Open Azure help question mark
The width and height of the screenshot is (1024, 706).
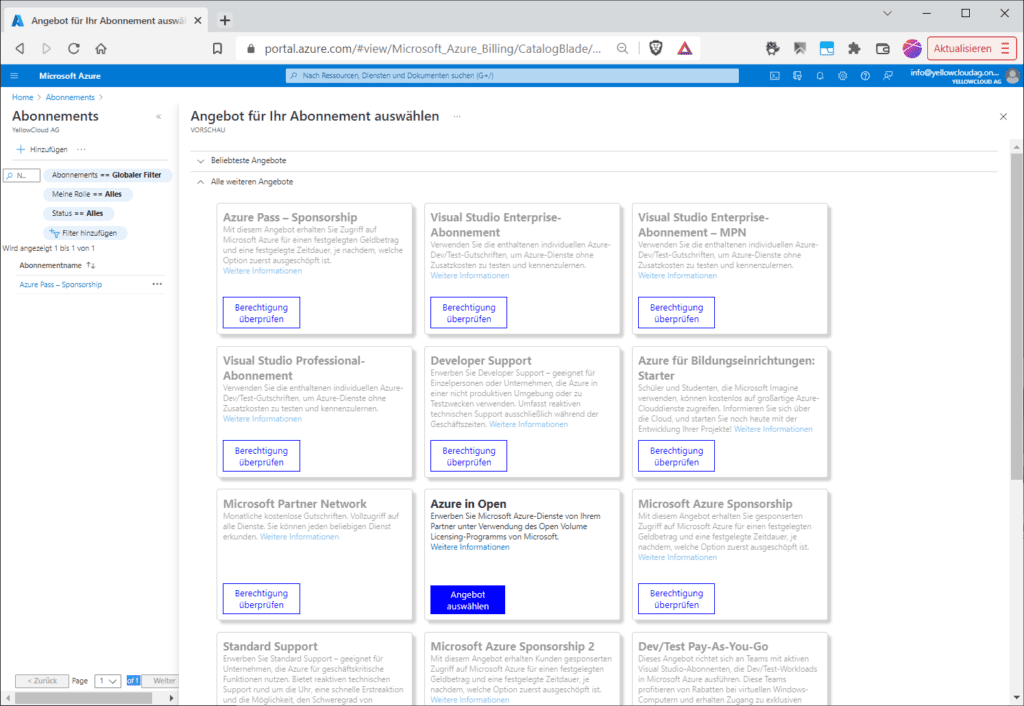click(x=865, y=76)
